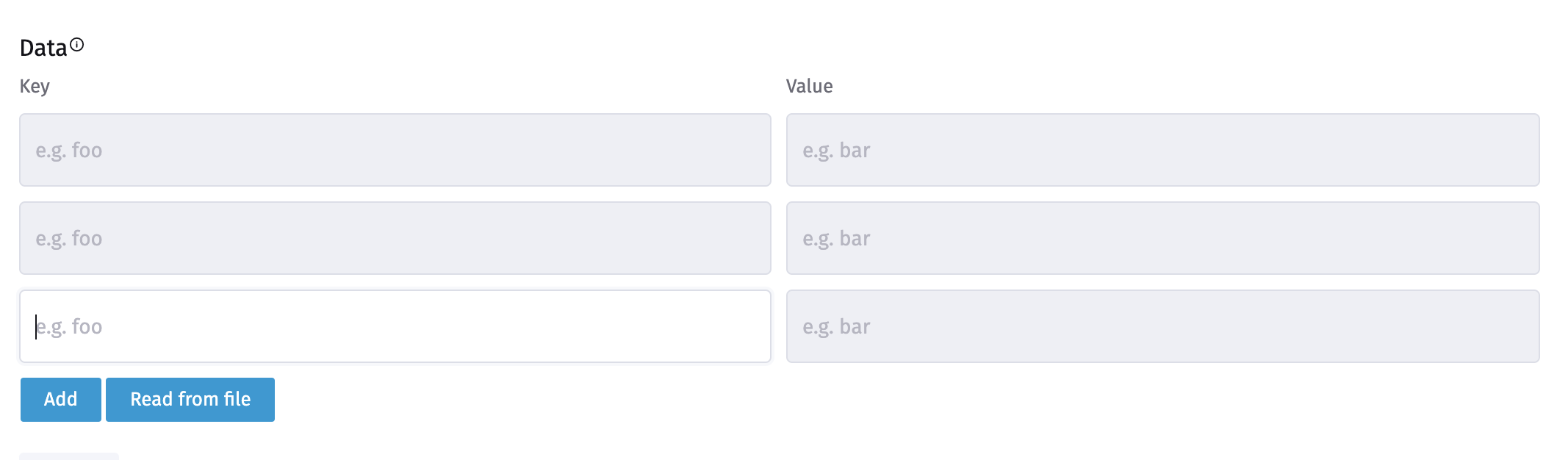Import data by clicking Read from file

pos(190,399)
